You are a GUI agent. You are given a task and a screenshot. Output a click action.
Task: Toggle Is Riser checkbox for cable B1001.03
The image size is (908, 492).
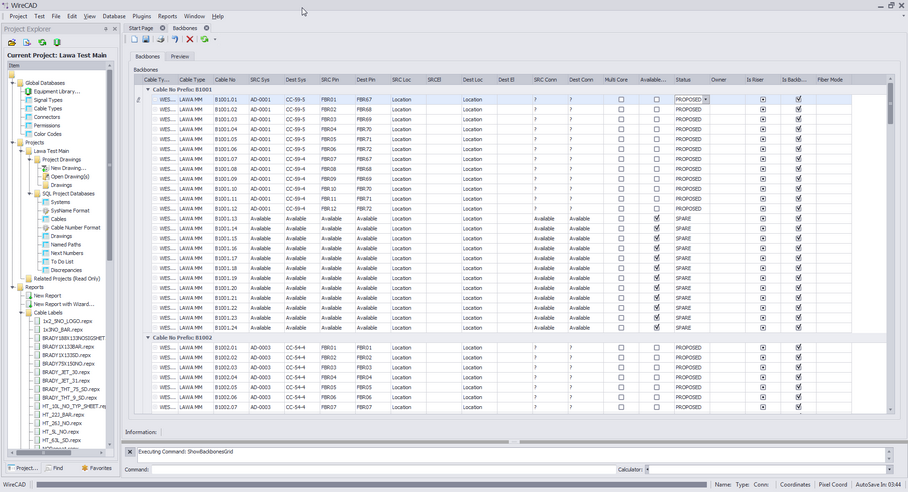click(763, 119)
